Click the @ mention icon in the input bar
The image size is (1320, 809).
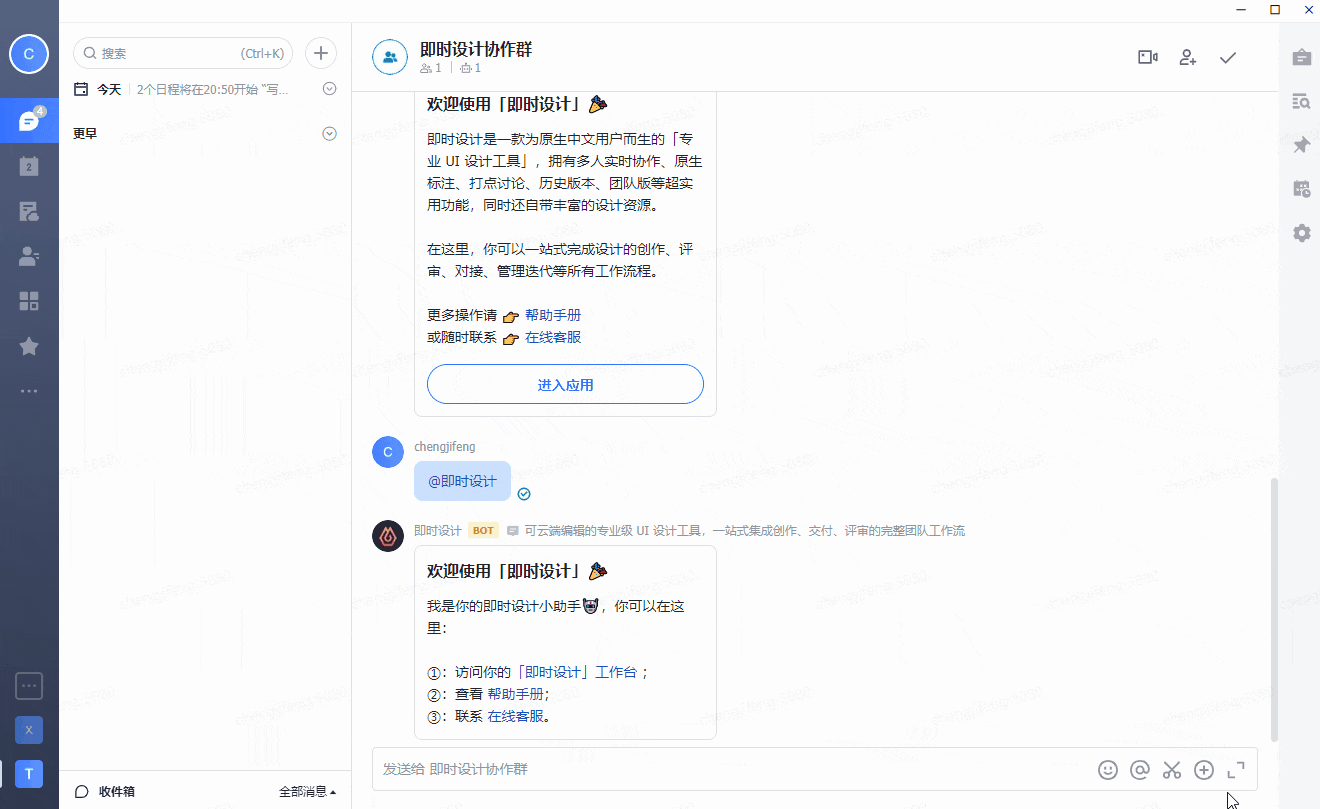(x=1140, y=770)
